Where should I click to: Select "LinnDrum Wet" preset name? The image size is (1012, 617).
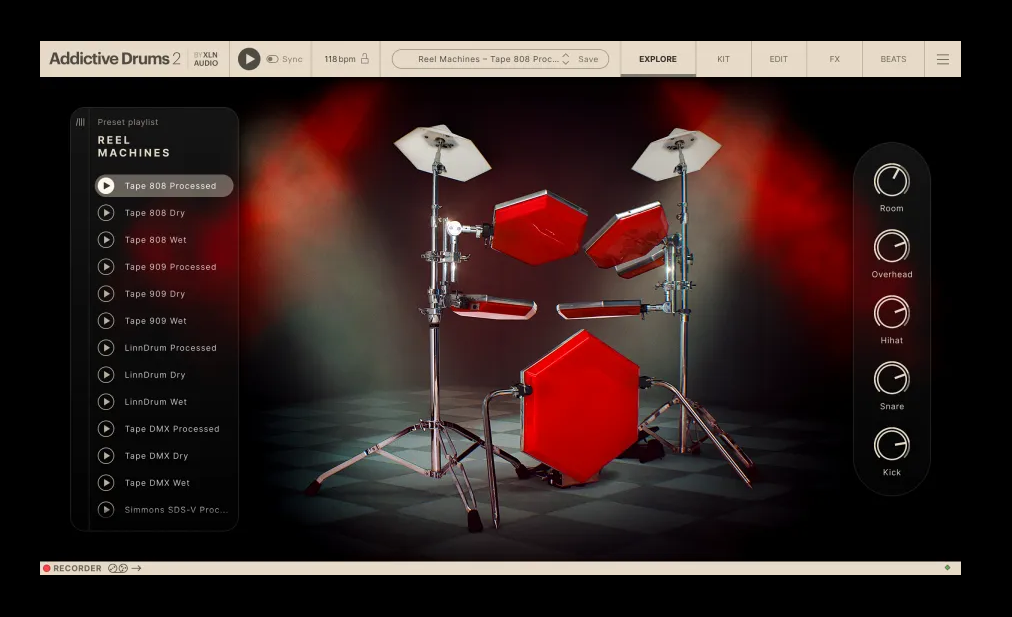[156, 402]
